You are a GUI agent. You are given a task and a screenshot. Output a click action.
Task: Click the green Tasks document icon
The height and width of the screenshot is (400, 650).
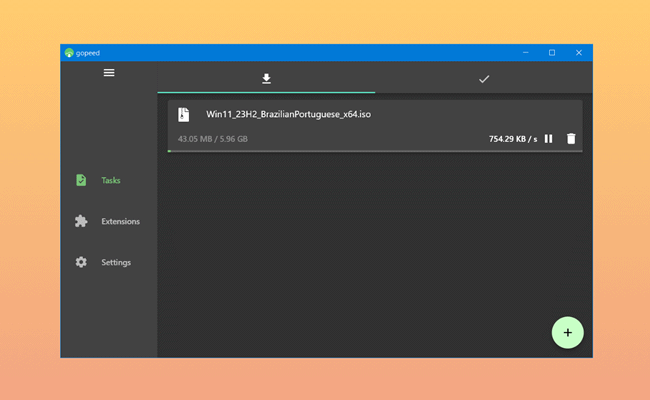tap(81, 180)
